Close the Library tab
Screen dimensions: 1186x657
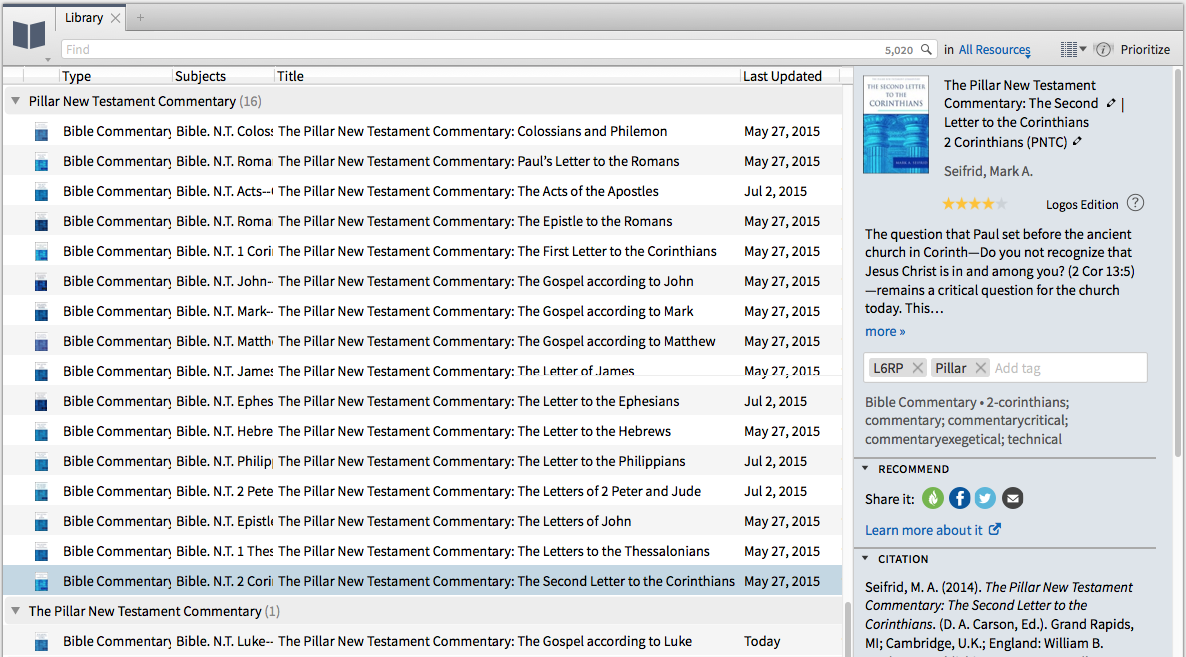(x=115, y=18)
